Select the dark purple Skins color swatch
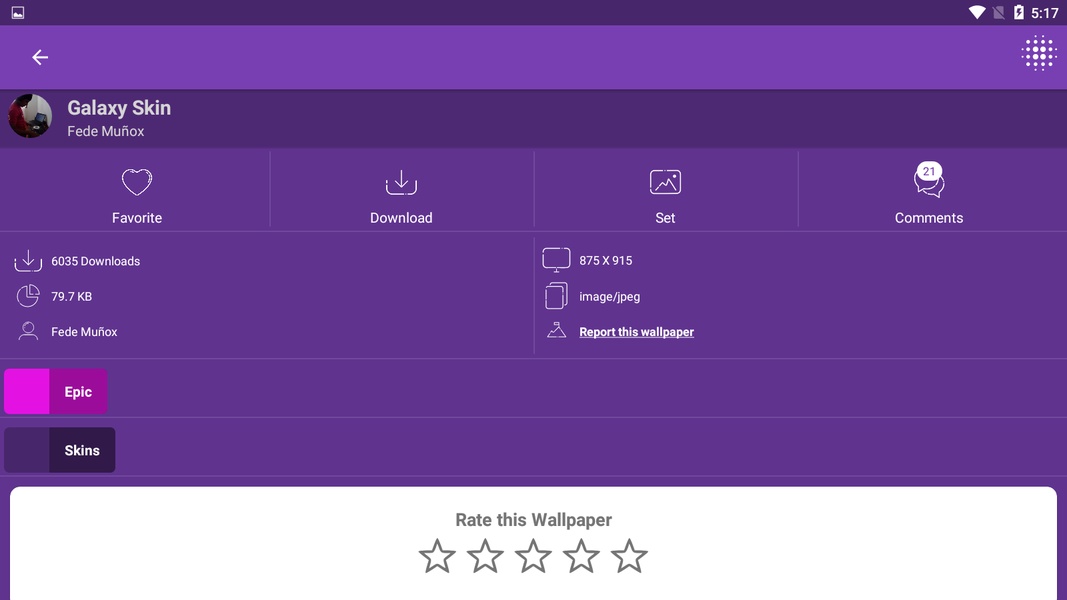 click(27, 450)
